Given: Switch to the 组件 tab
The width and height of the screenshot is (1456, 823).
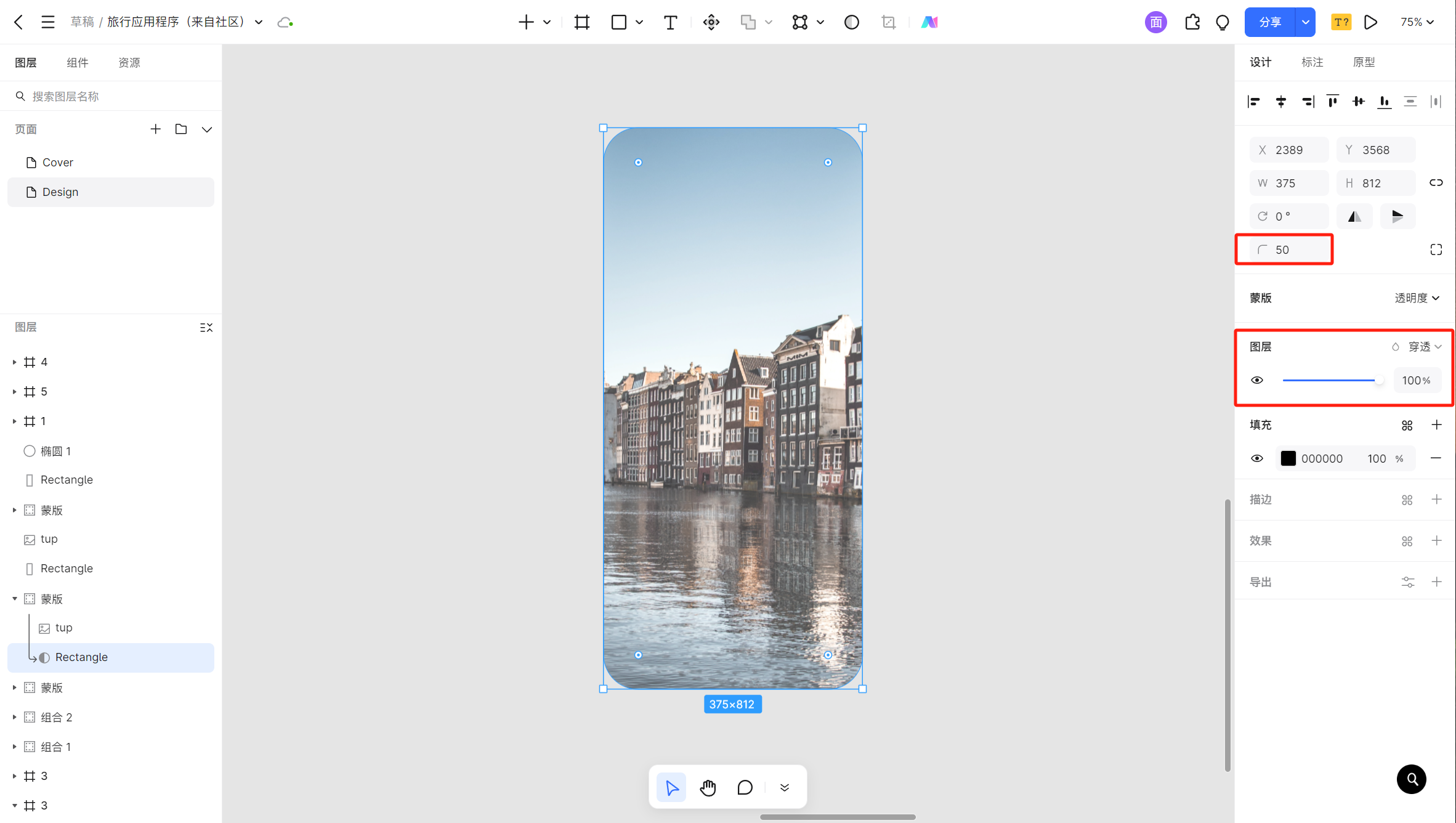Looking at the screenshot, I should pyautogui.click(x=78, y=62).
